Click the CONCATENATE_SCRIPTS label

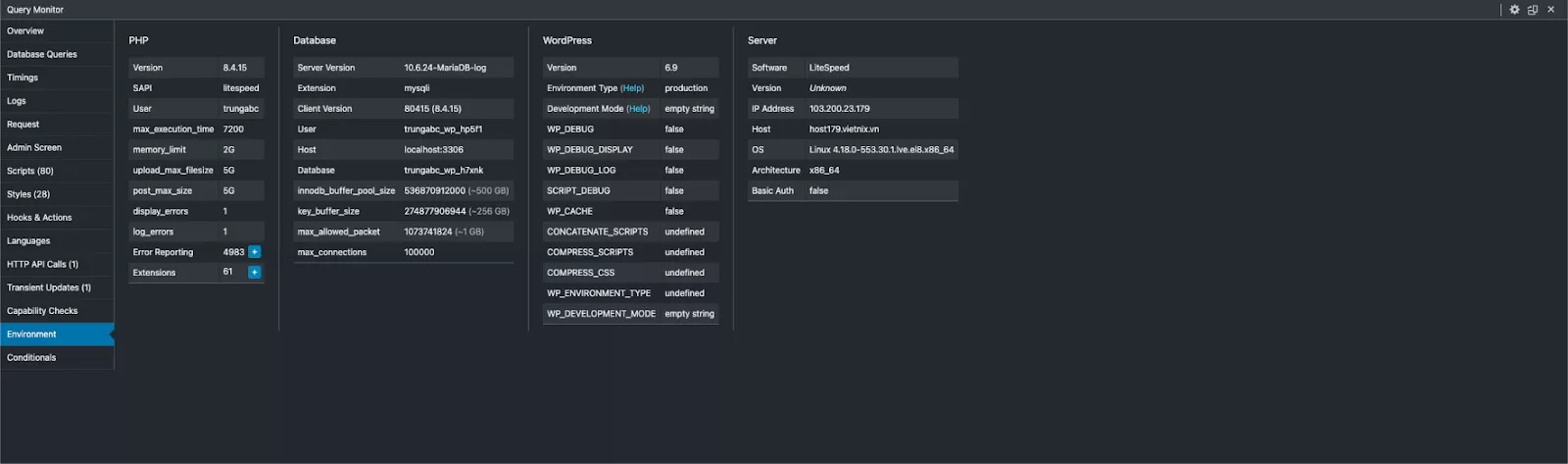click(x=598, y=232)
